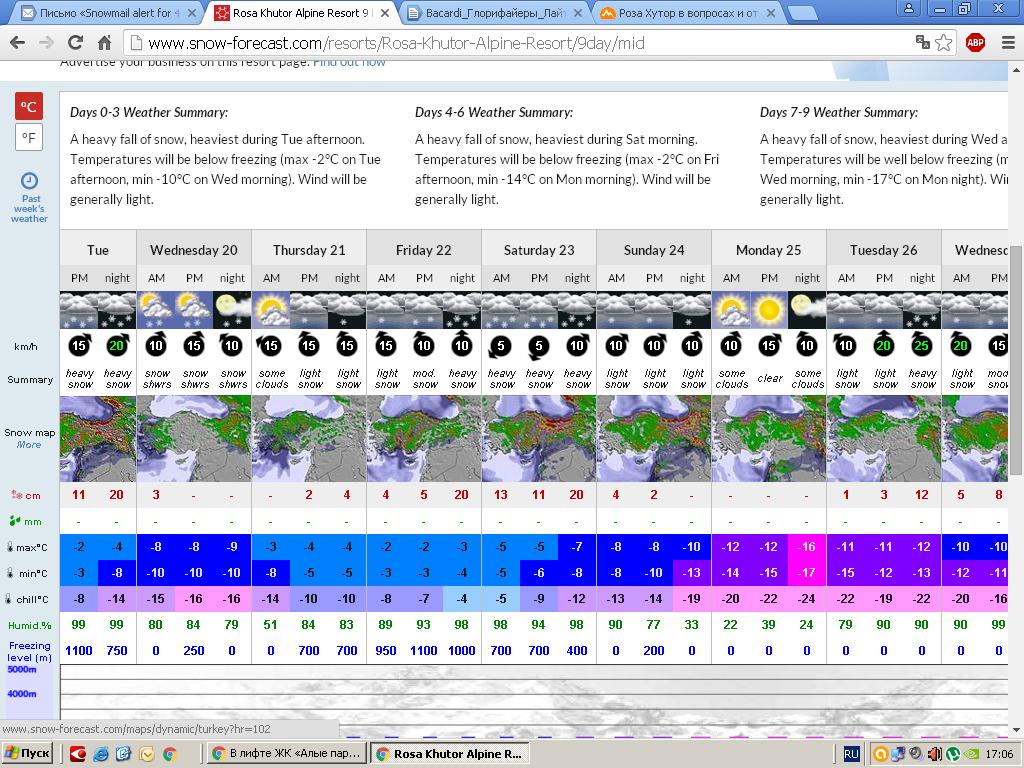Click the 950 freezing level value Friday AM
Screen dimensions: 1024x768
(386, 650)
